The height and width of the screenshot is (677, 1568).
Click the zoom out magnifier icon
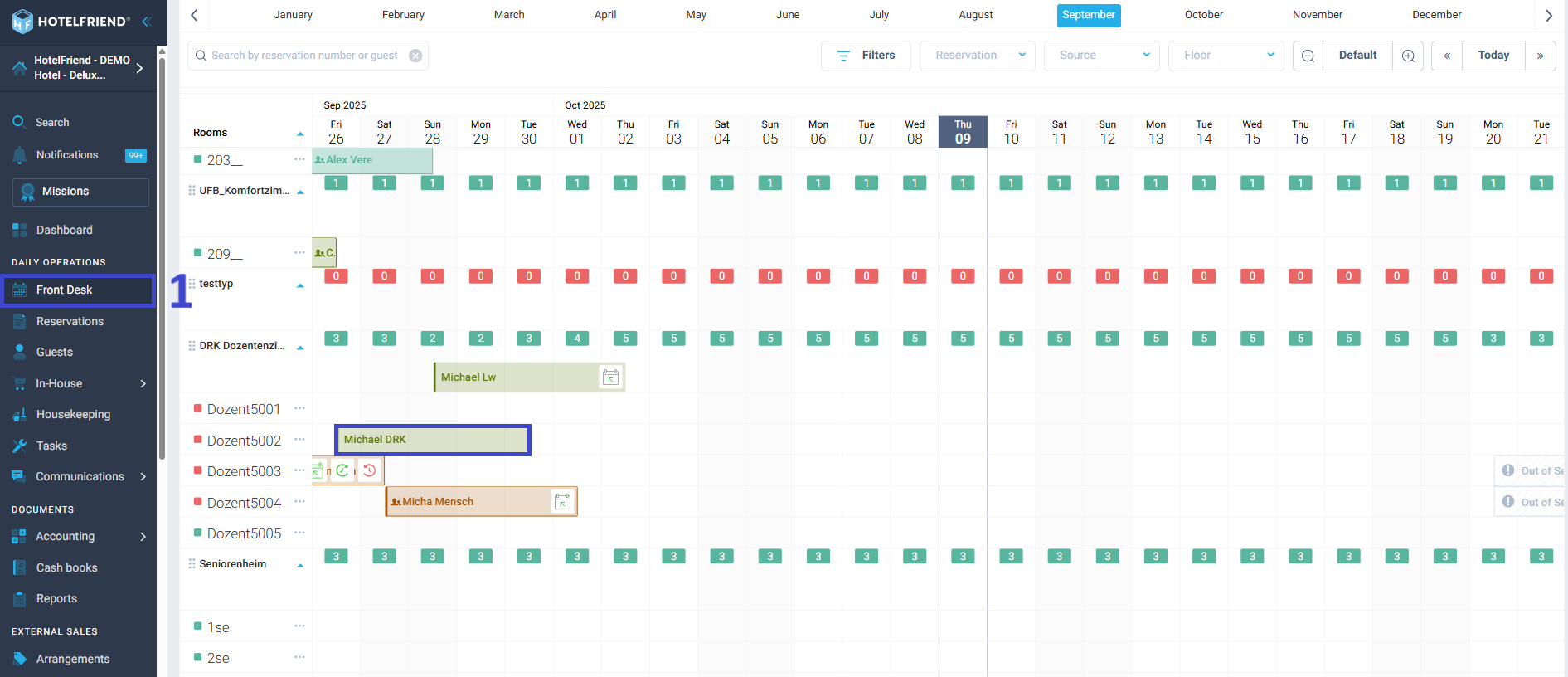point(1308,56)
